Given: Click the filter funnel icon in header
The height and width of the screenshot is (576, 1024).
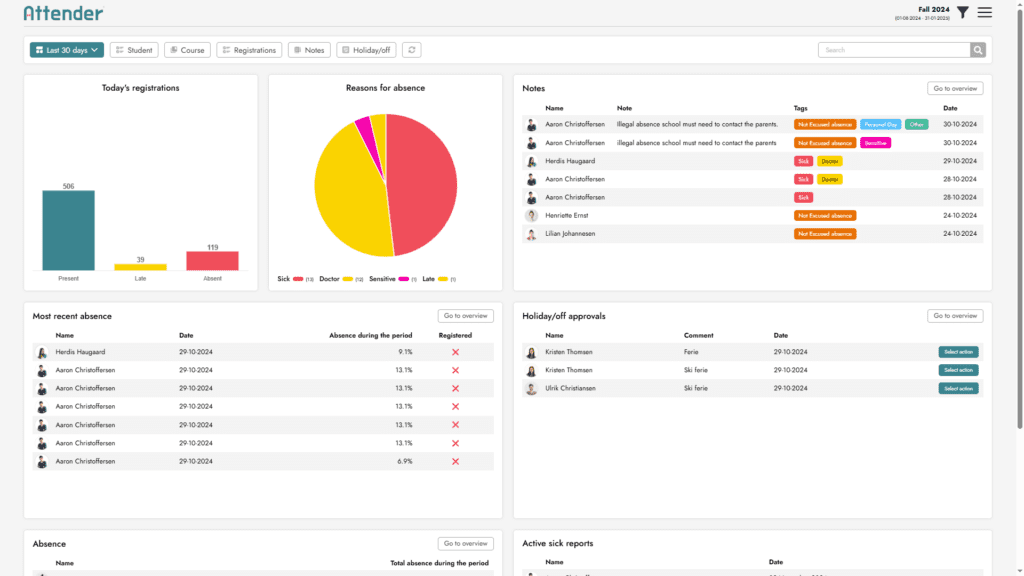Looking at the screenshot, I should point(962,12).
